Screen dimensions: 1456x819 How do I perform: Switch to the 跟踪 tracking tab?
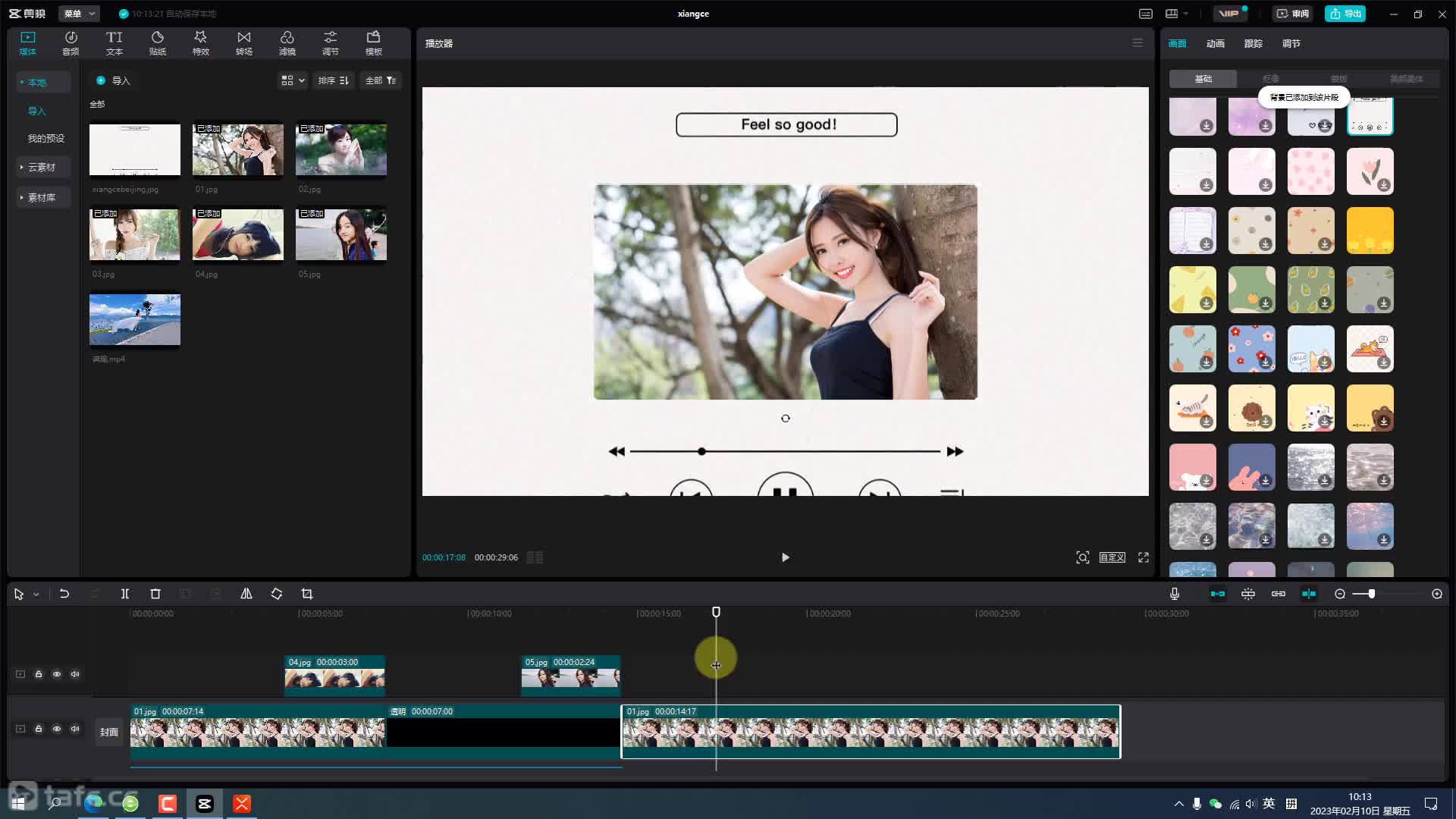(x=1253, y=43)
